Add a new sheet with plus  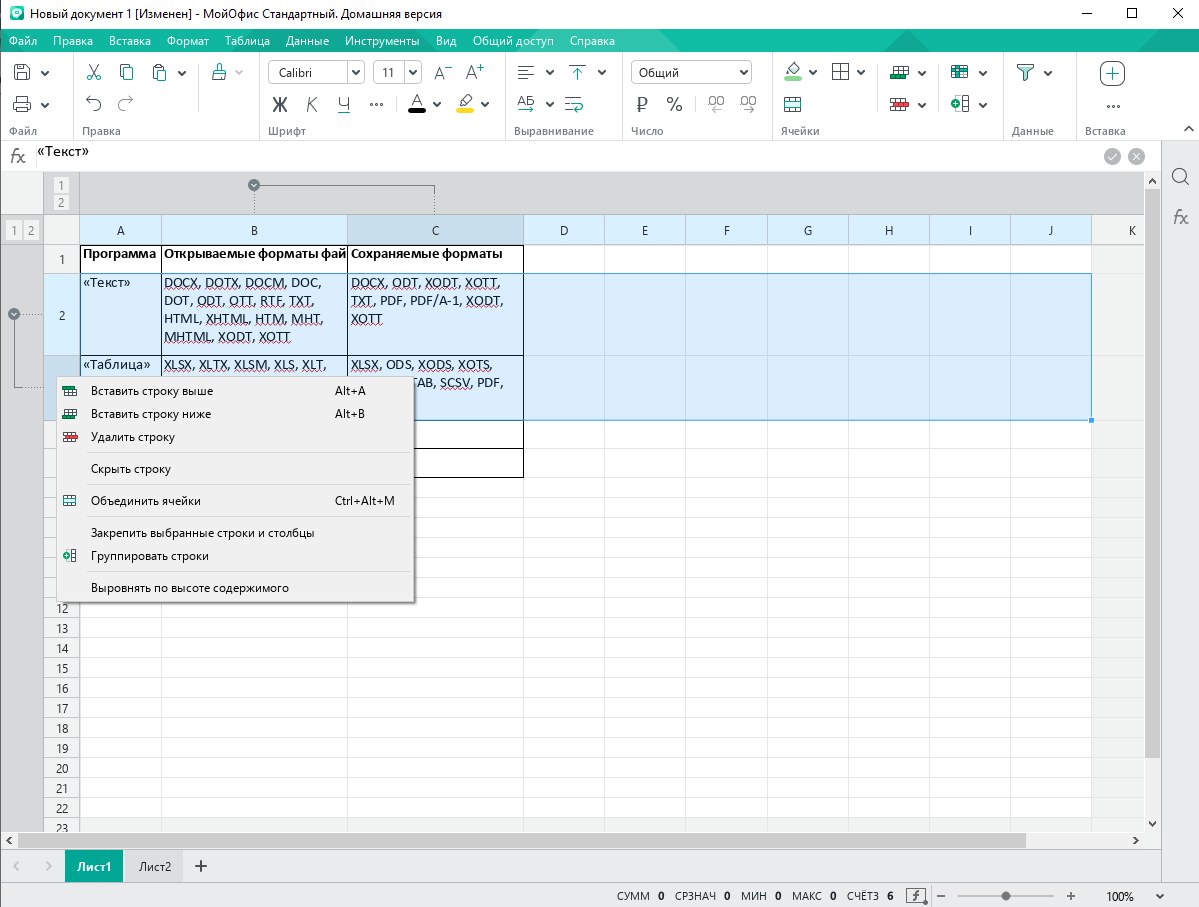(x=201, y=866)
